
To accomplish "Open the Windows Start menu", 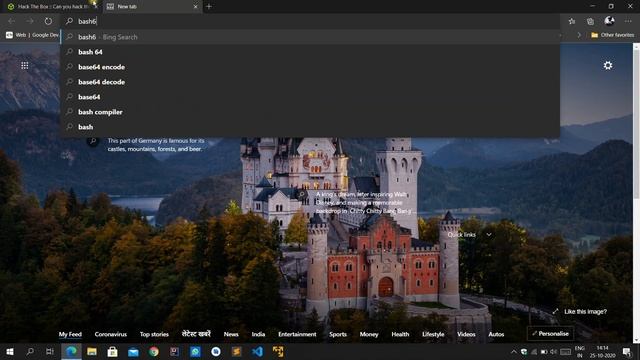I will pyautogui.click(x=10, y=351).
